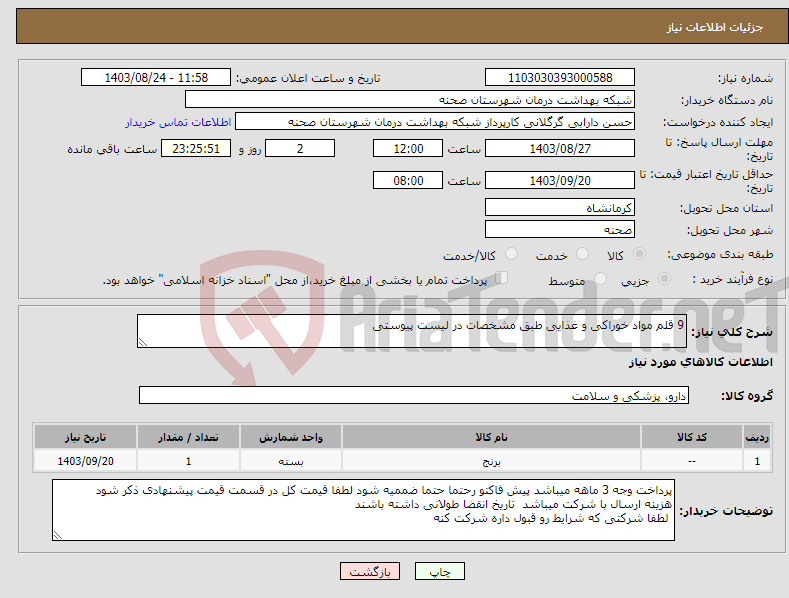The width and height of the screenshot is (789, 598).
Task: Select the کالا radio button
Action: click(639, 254)
